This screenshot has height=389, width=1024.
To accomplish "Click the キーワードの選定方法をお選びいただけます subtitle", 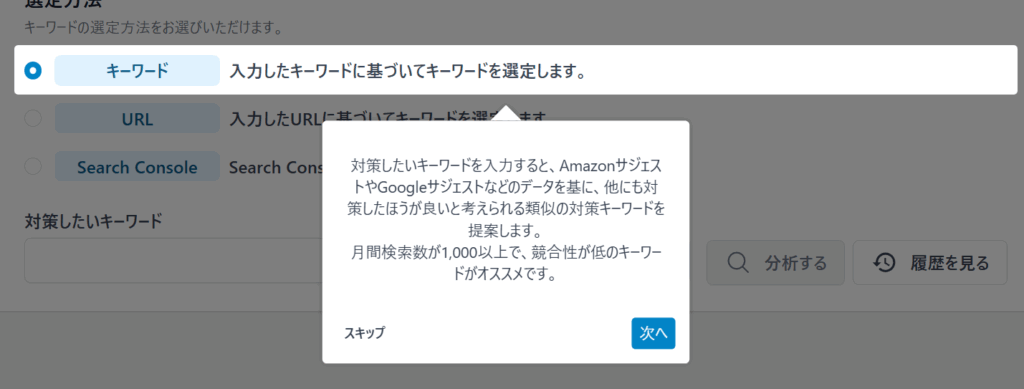I will pos(153,28).
